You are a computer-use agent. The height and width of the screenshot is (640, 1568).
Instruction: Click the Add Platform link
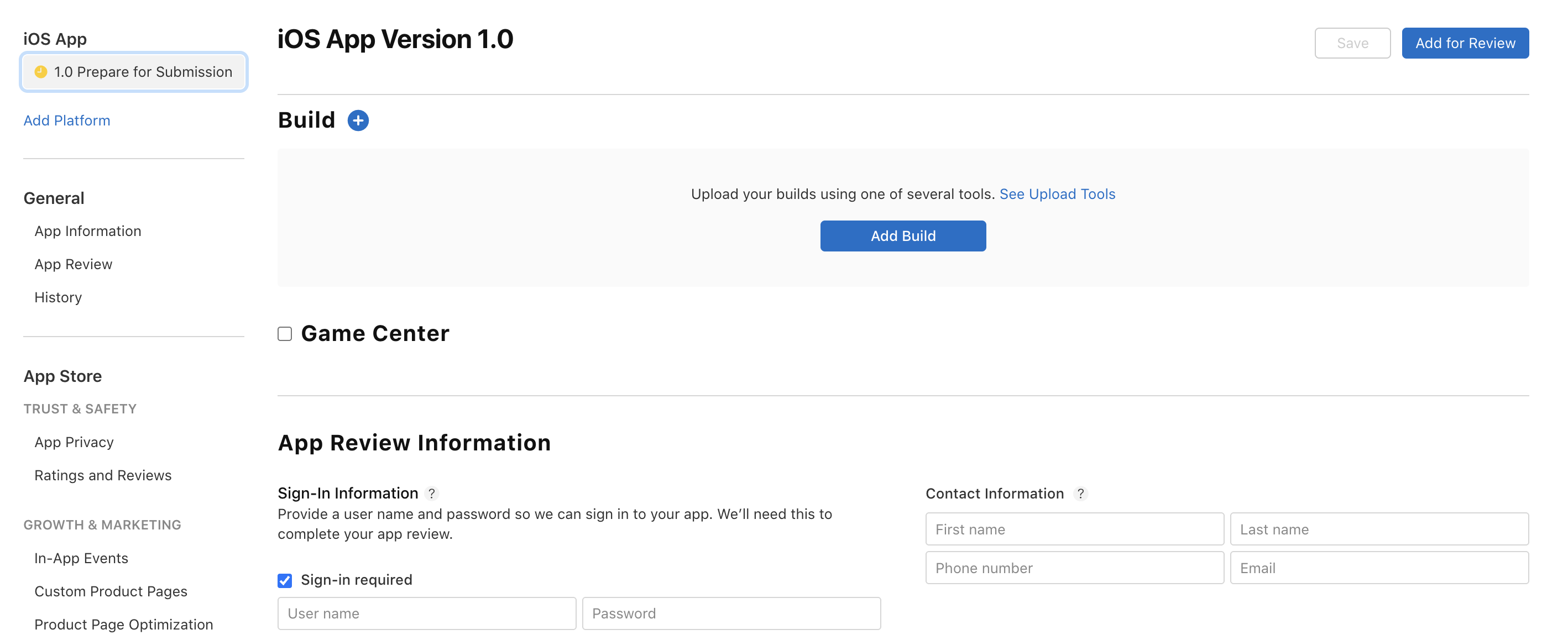pyautogui.click(x=67, y=120)
